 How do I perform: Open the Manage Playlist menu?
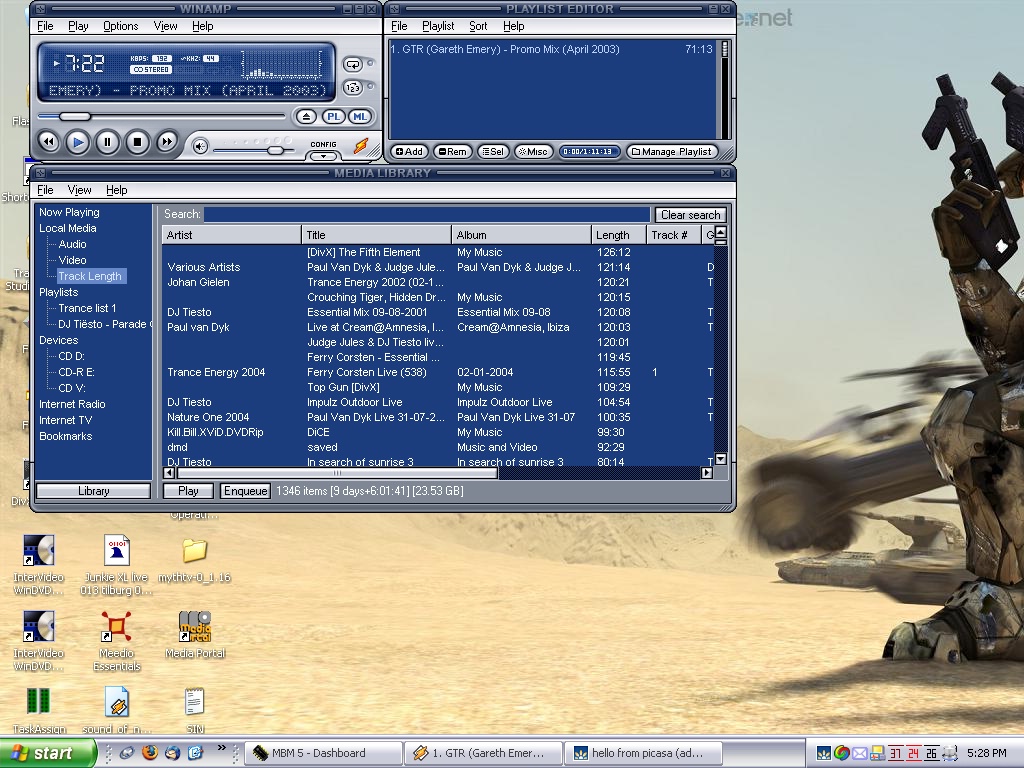pyautogui.click(x=671, y=152)
